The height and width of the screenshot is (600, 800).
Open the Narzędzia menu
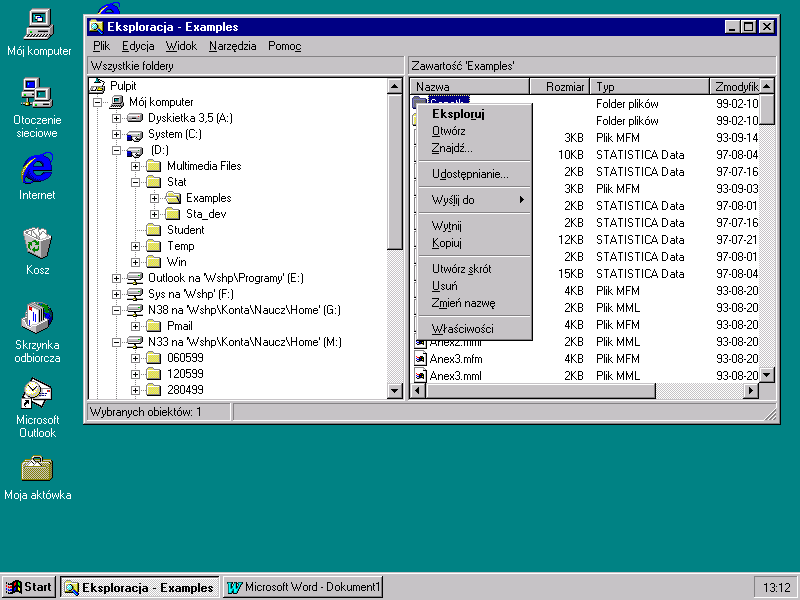pyautogui.click(x=232, y=46)
